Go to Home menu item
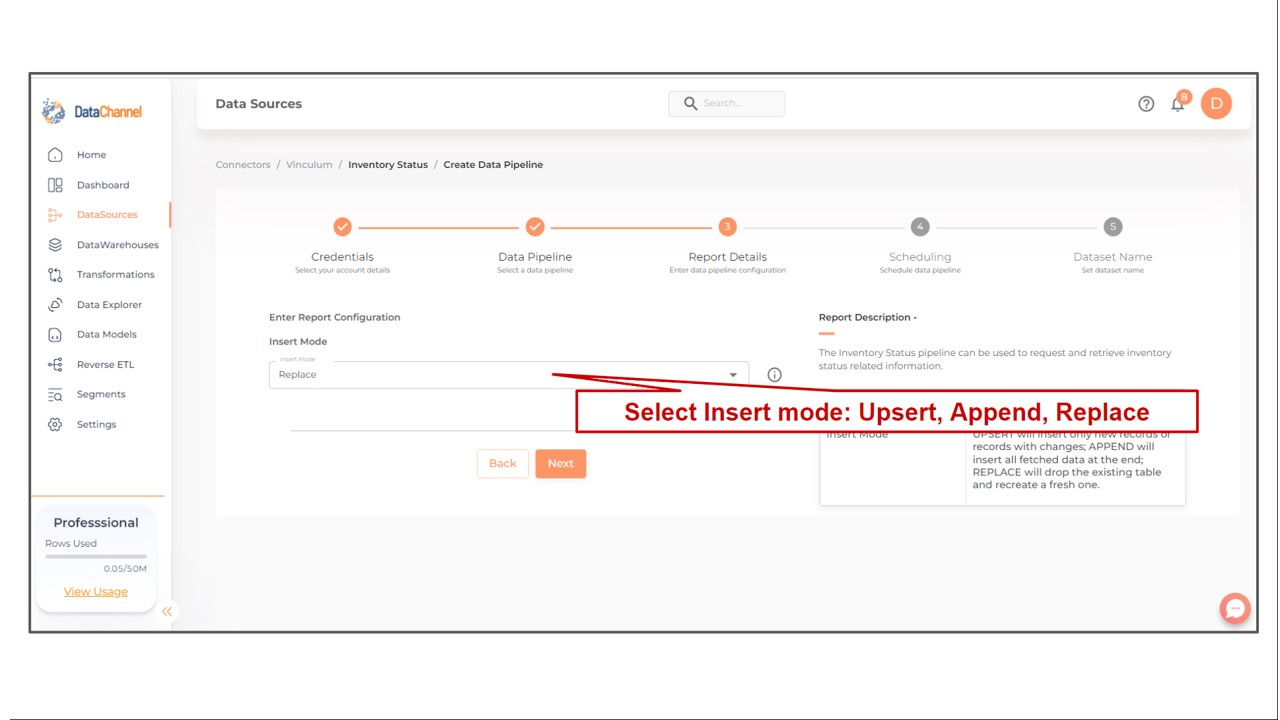The width and height of the screenshot is (1280, 720). [91, 155]
